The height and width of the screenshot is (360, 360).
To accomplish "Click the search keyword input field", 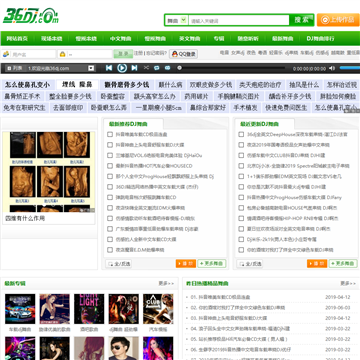I will pos(239,21).
